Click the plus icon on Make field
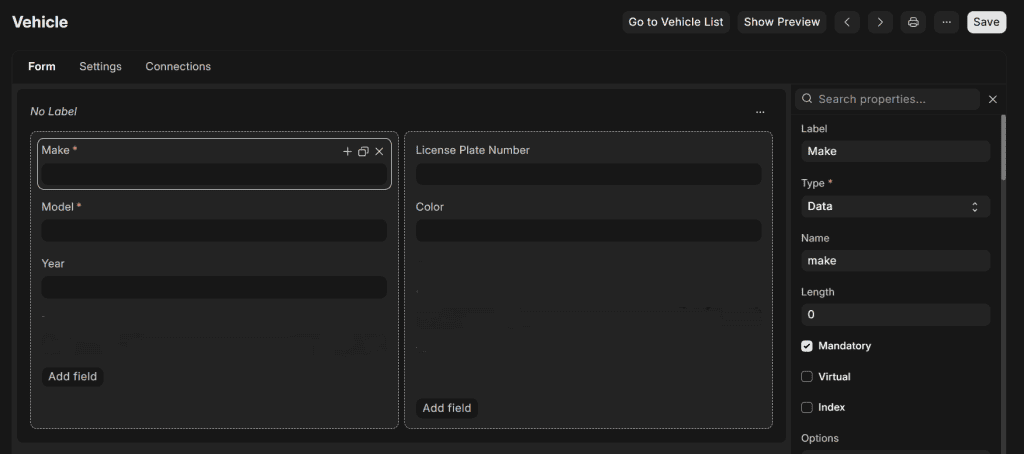 347,151
